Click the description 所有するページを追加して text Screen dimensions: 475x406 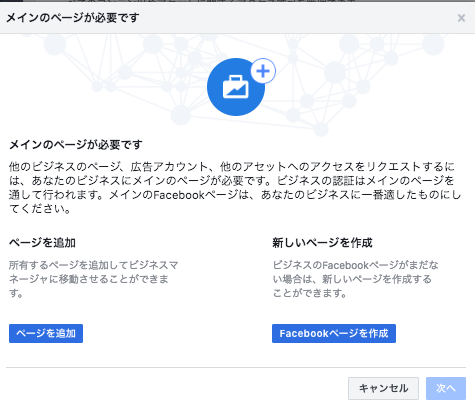[x=94, y=279]
